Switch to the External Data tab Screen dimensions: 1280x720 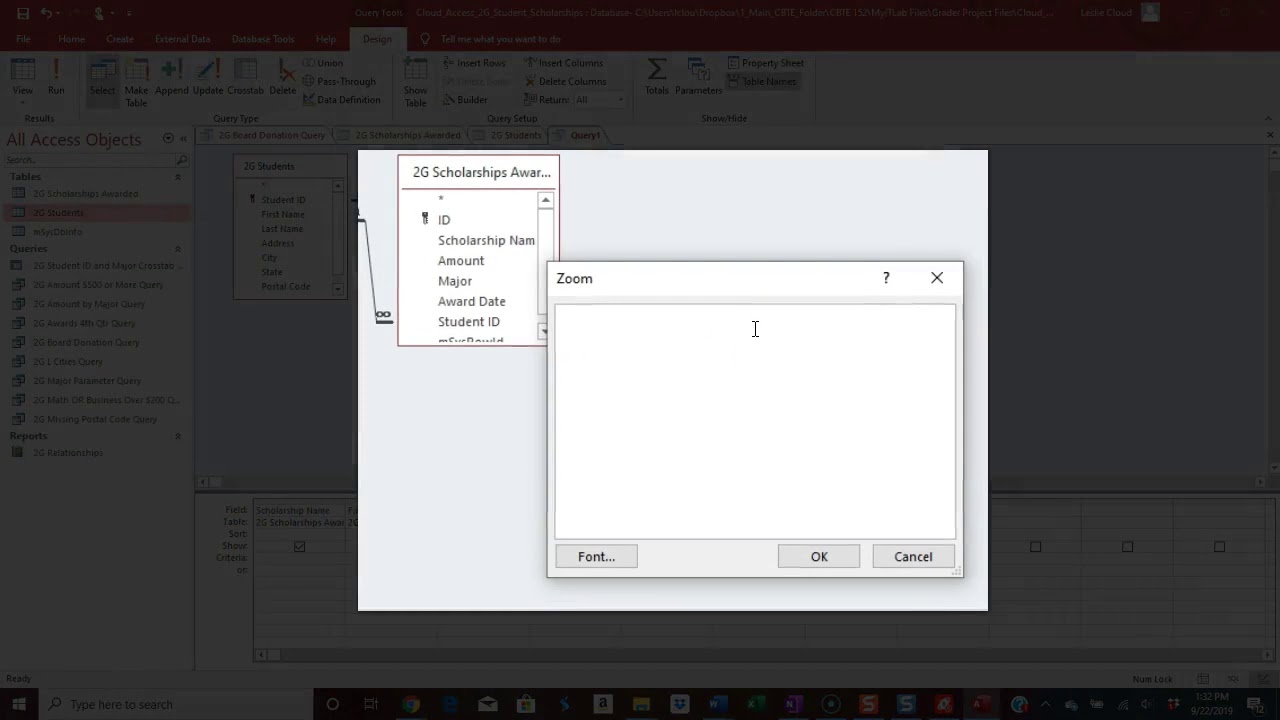tap(182, 39)
